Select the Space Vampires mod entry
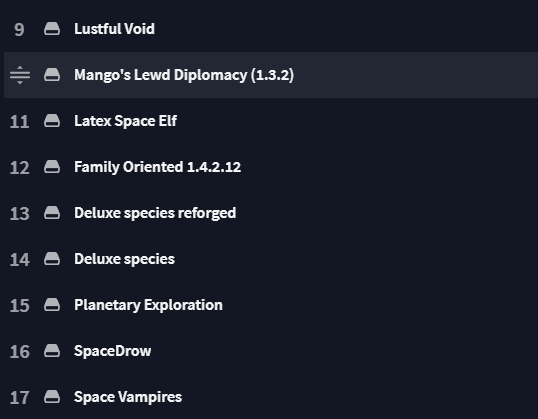The image size is (538, 419). (x=128, y=397)
